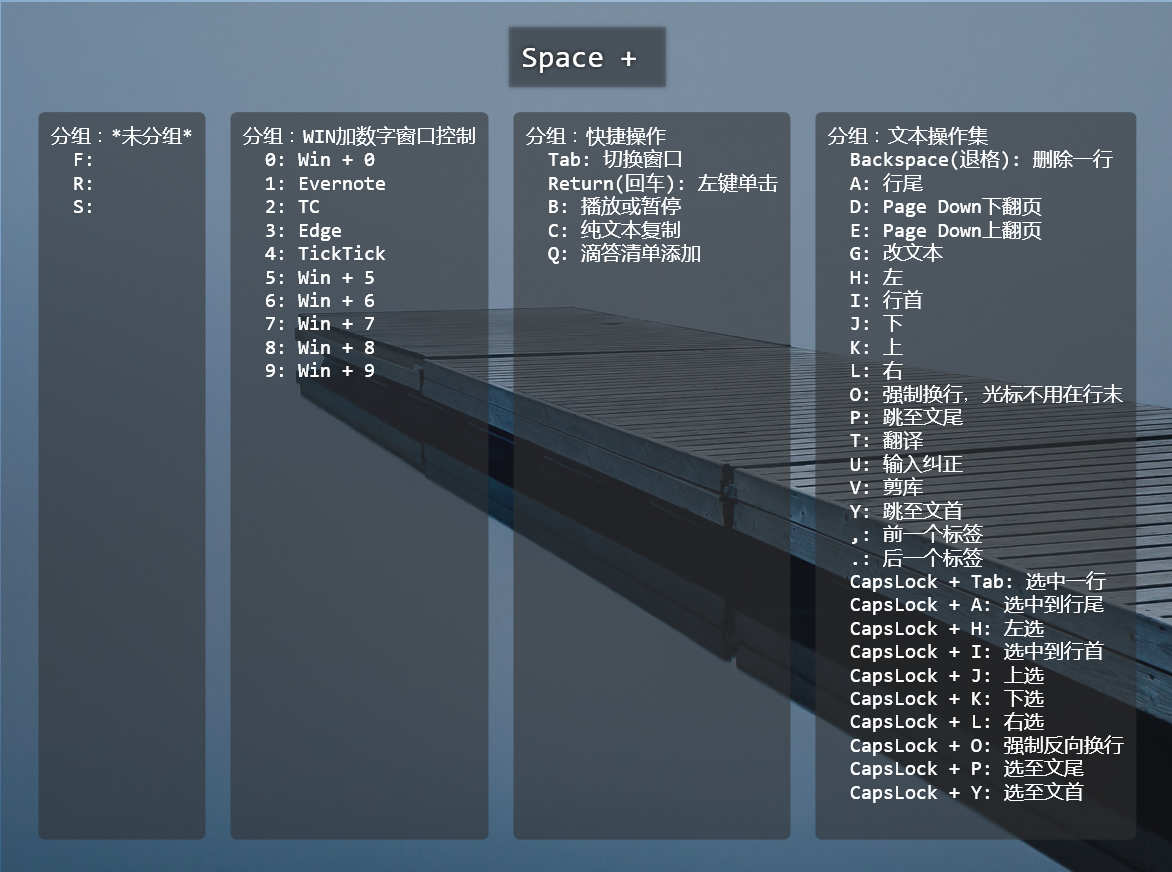The height and width of the screenshot is (872, 1172).
Task: Select the "分组：*未分组*" group title
Action: pos(121,136)
